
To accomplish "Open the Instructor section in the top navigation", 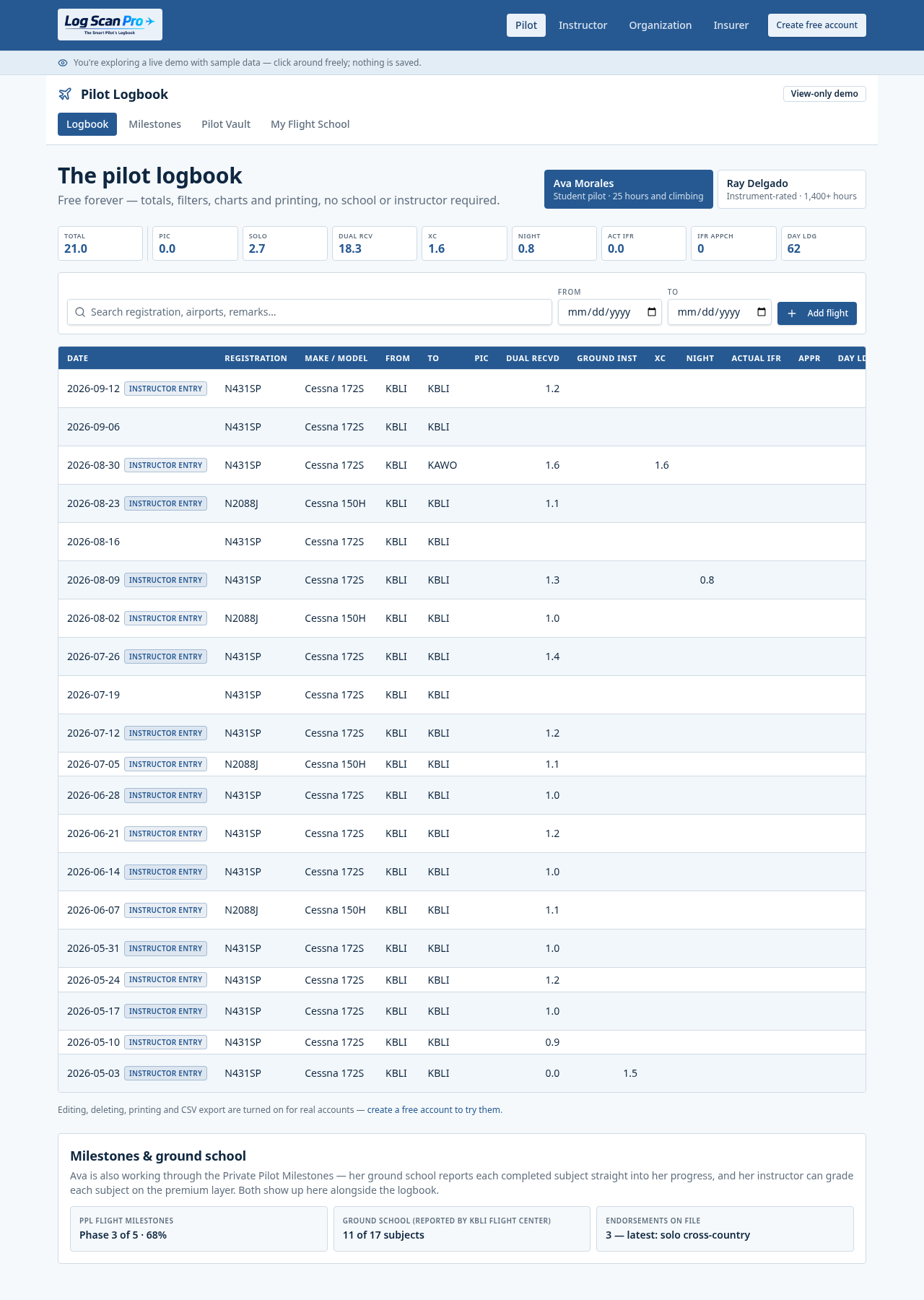I will point(583,25).
